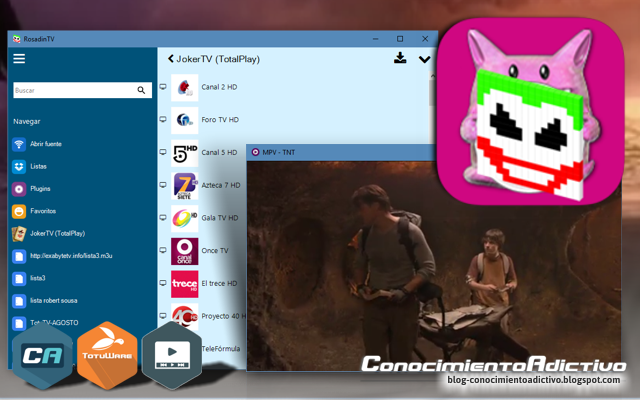
Task: Play the Canal 5 HD channel
Action: 219,152
